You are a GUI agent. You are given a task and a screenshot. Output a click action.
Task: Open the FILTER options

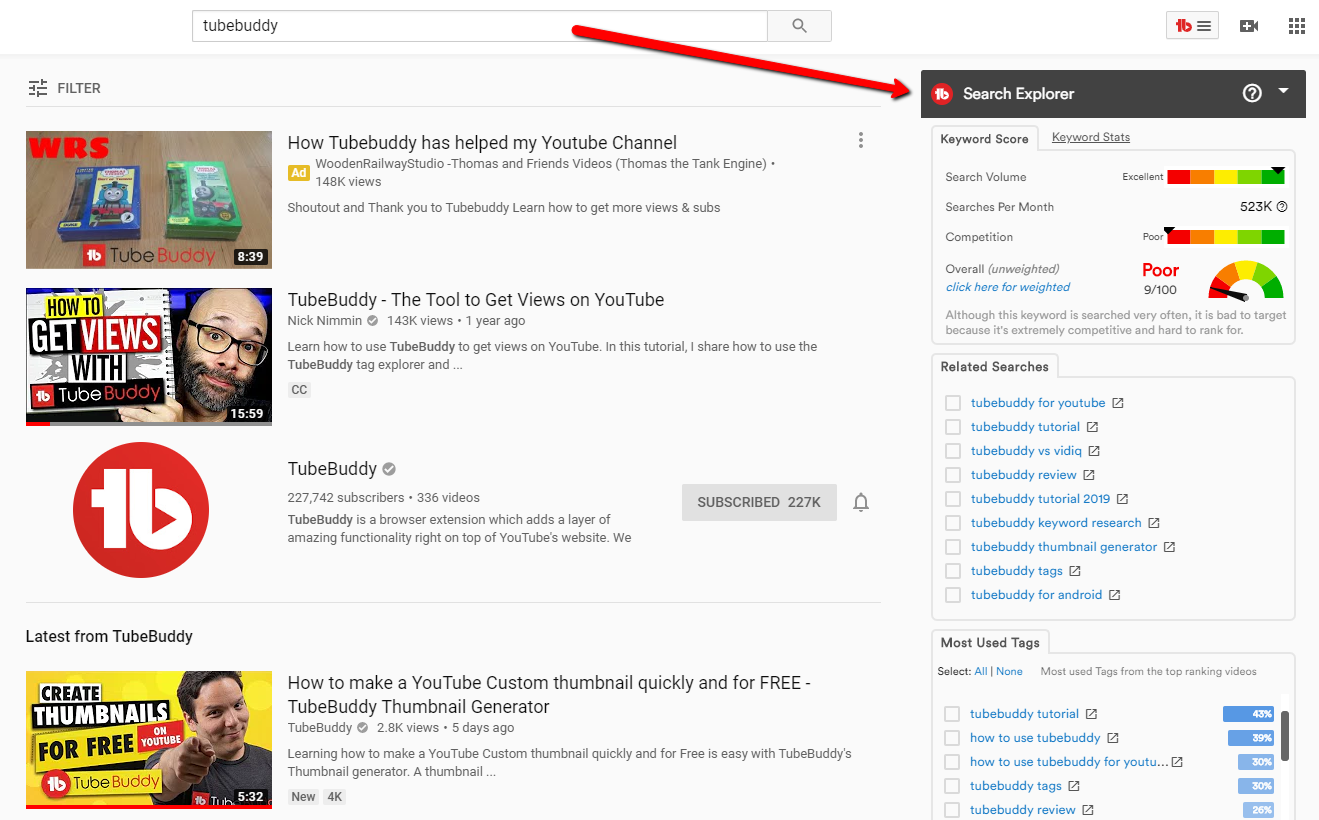tap(65, 88)
